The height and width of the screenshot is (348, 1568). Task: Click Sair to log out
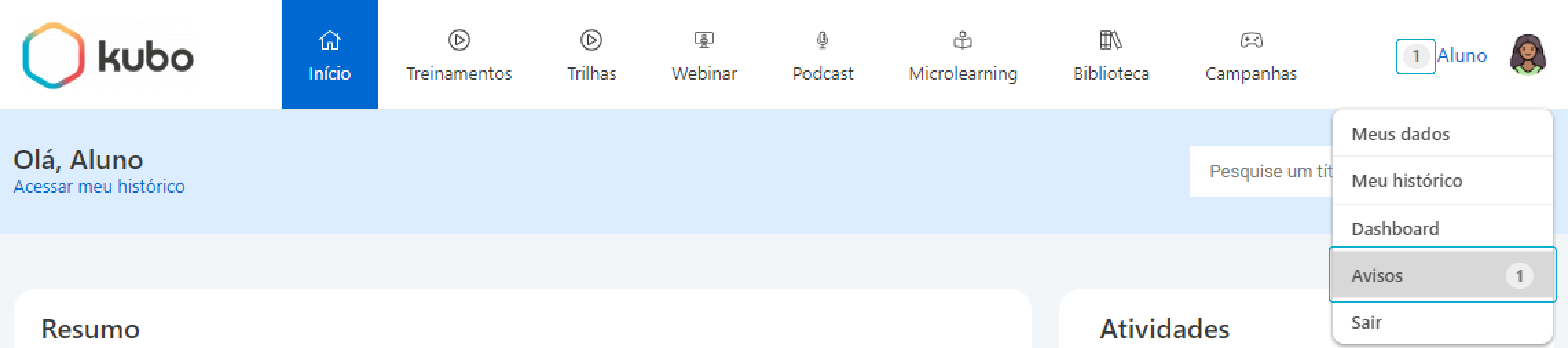pos(1366,323)
